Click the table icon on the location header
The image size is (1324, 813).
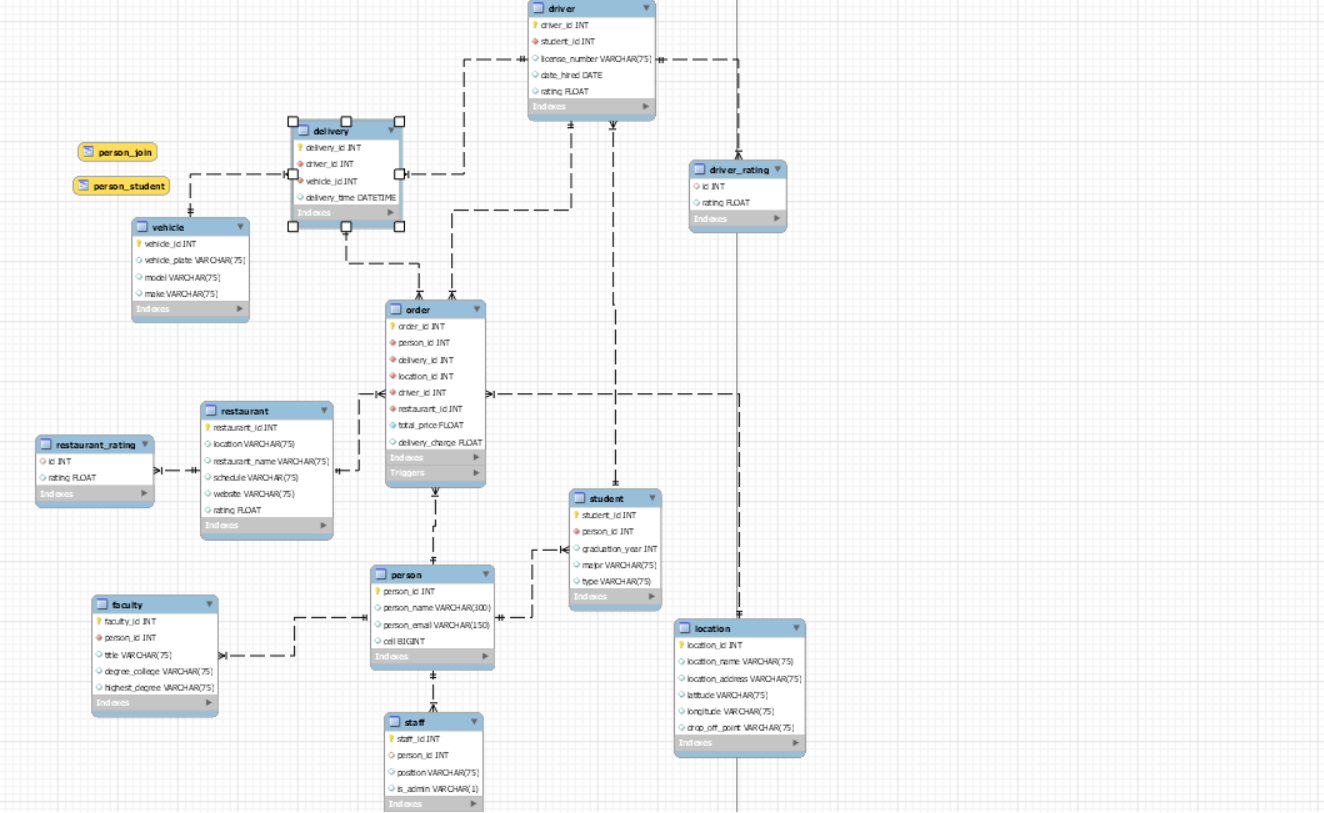(x=686, y=628)
